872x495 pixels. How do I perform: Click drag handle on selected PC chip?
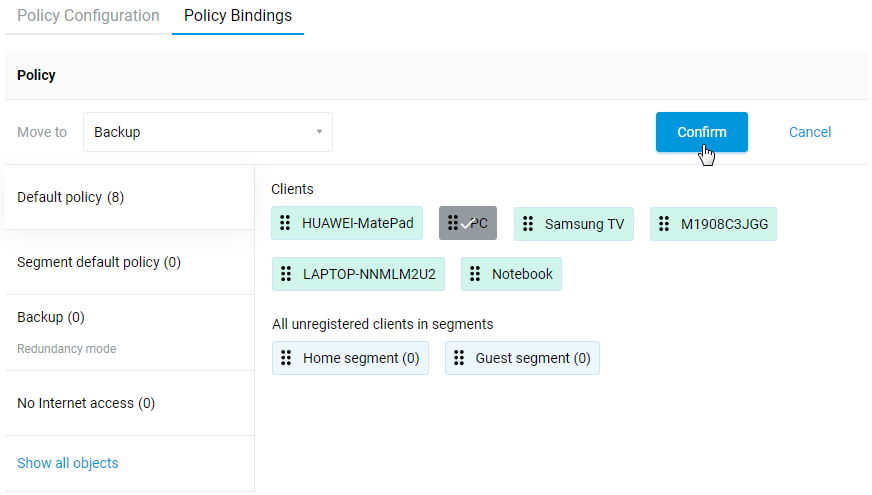click(x=453, y=223)
